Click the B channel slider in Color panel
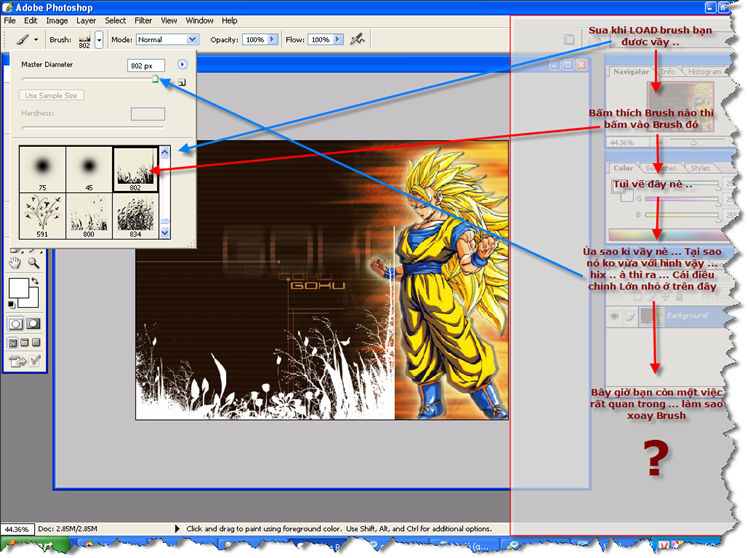Image resolution: width=747 pixels, height=558 pixels. tap(682, 215)
